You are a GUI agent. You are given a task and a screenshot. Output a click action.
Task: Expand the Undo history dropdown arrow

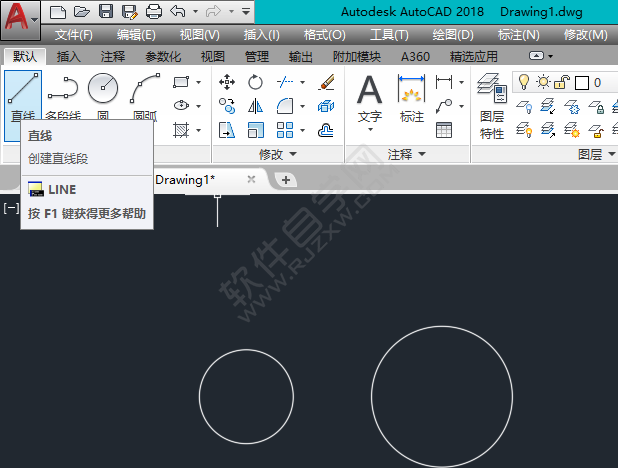[195, 12]
